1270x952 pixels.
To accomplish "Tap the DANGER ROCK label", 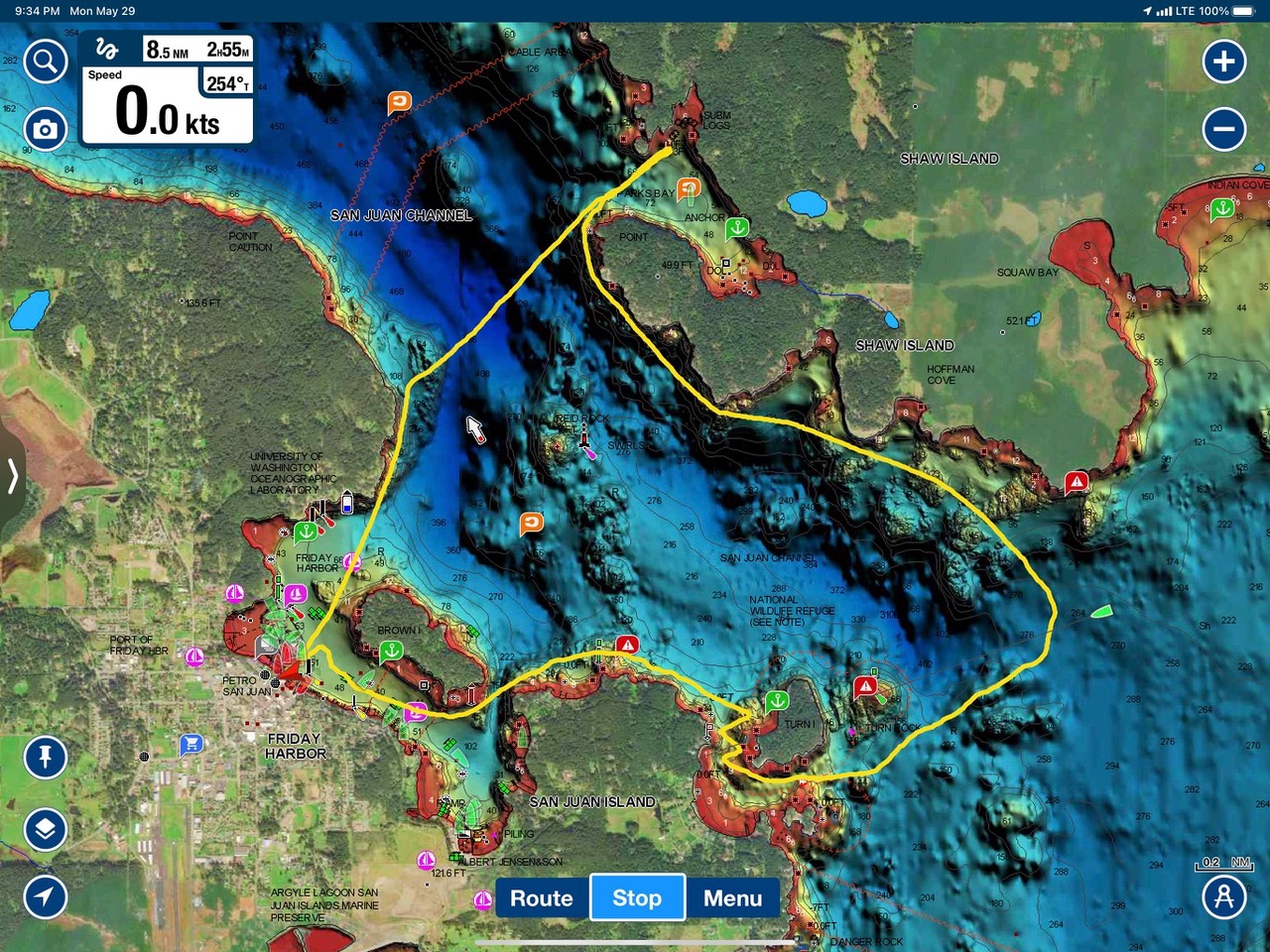I will [x=865, y=942].
